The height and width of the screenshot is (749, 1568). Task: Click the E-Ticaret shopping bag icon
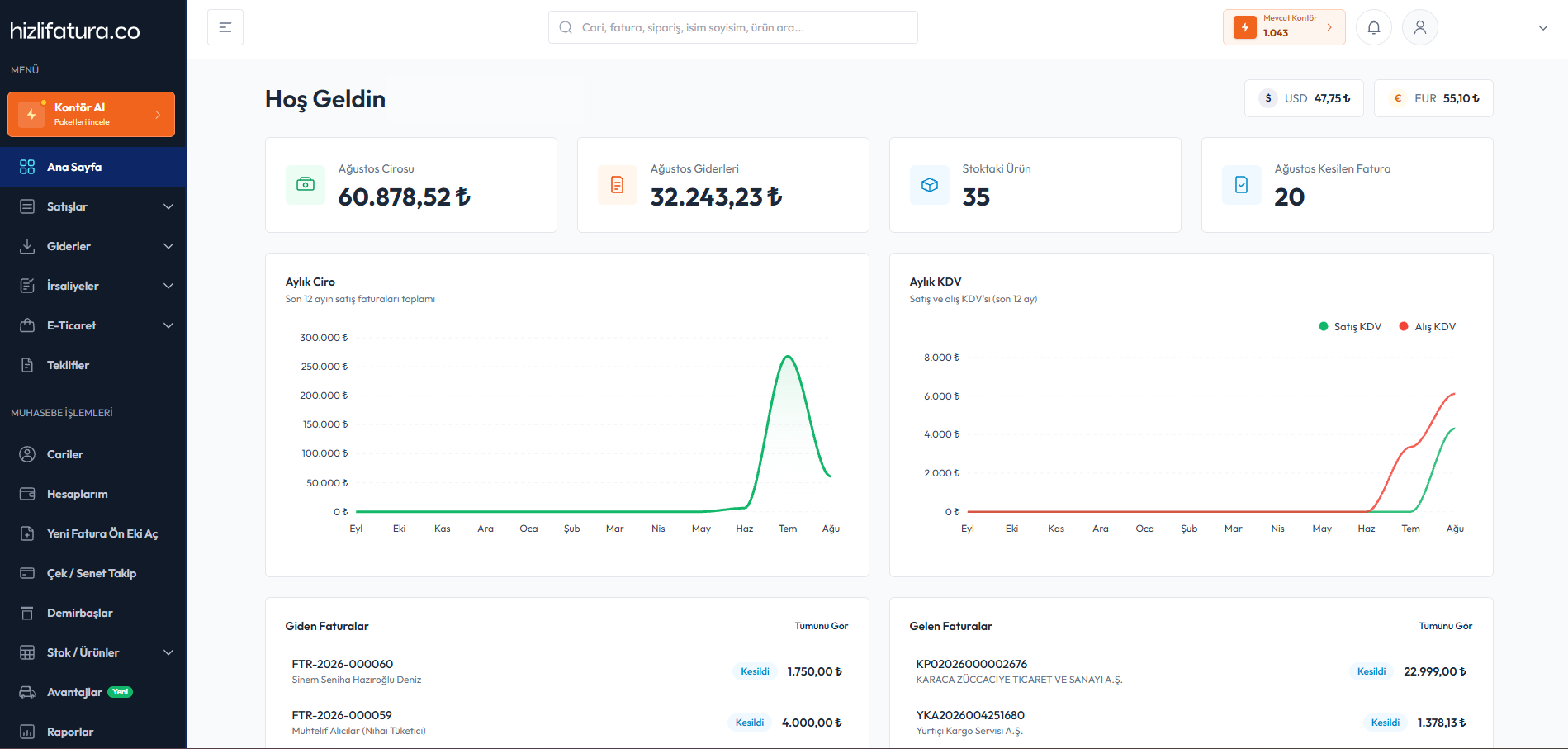(27, 325)
